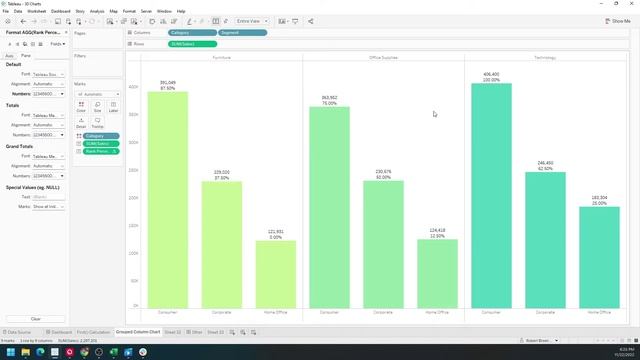Viewport: 640px width, 360px height.
Task: Open the Analysis menu
Action: tap(97, 11)
